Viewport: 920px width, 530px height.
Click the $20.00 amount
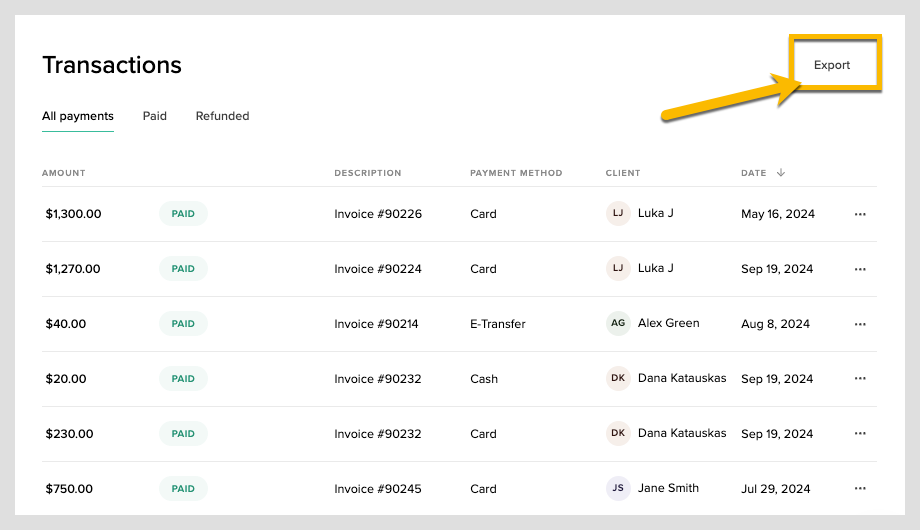[66, 379]
